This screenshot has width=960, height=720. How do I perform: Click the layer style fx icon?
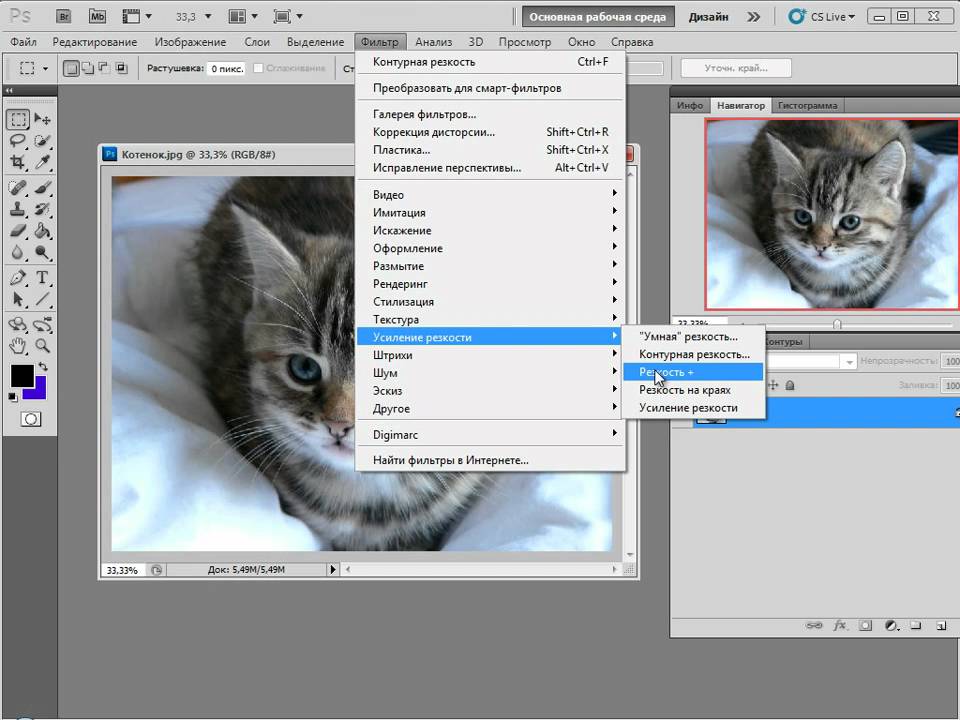tap(840, 625)
